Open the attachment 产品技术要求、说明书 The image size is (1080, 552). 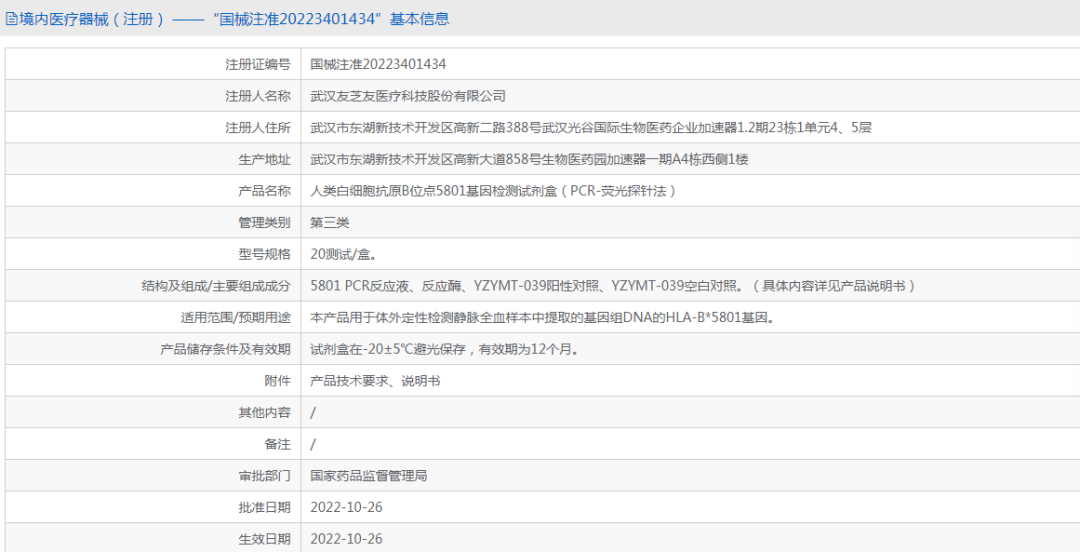(x=375, y=381)
